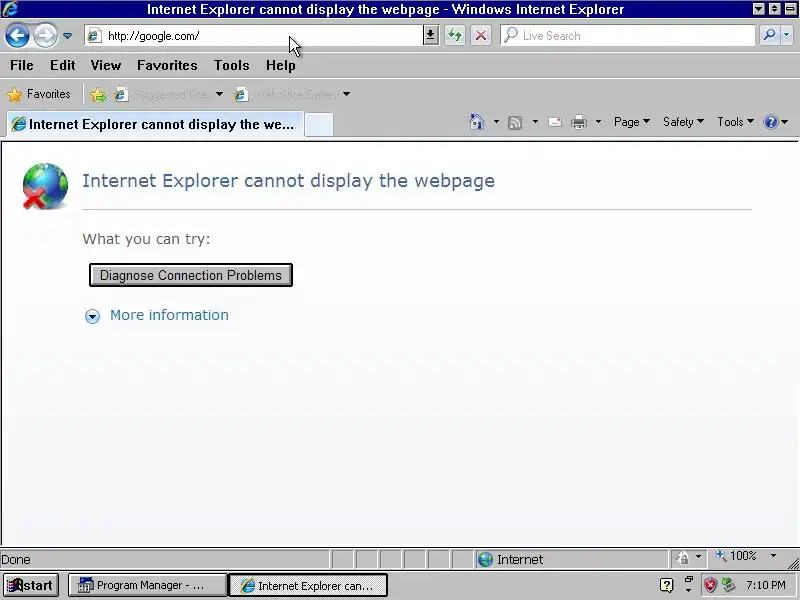
Task: Click the Refresh page icon
Action: pos(455,36)
